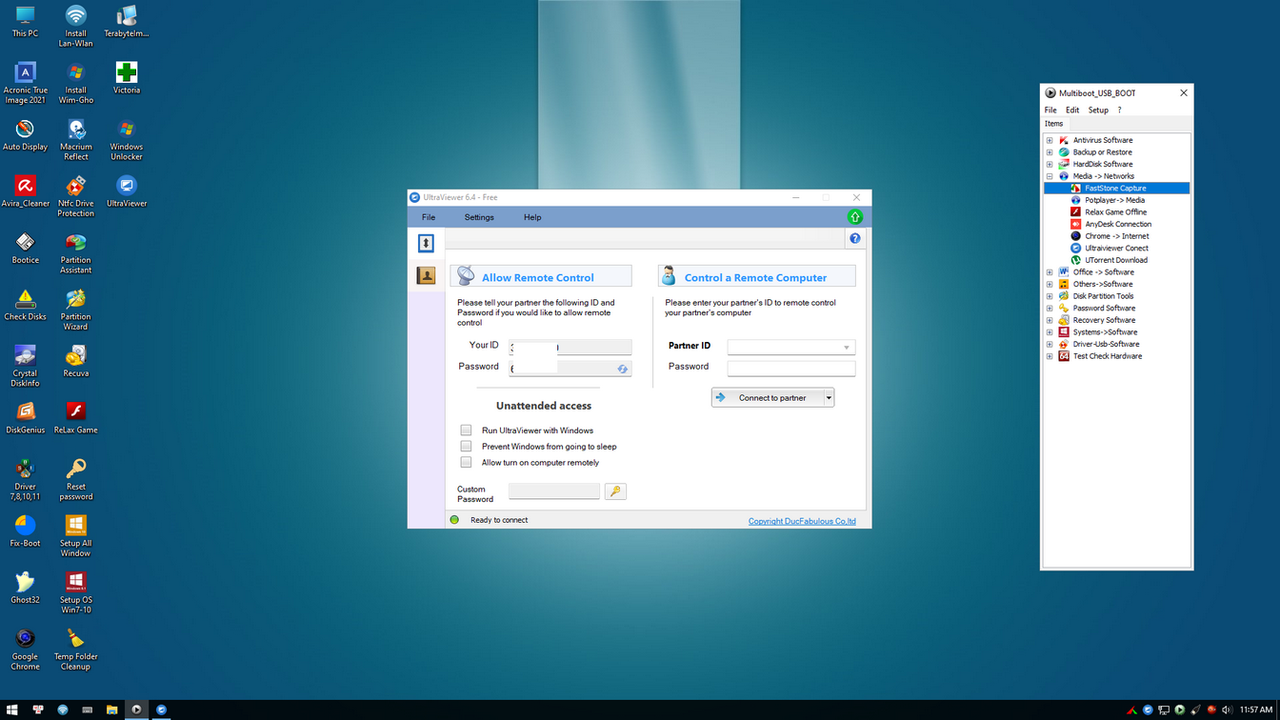Open Google Chrome desktop shortcut
The height and width of the screenshot is (720, 1280).
[x=25, y=651]
